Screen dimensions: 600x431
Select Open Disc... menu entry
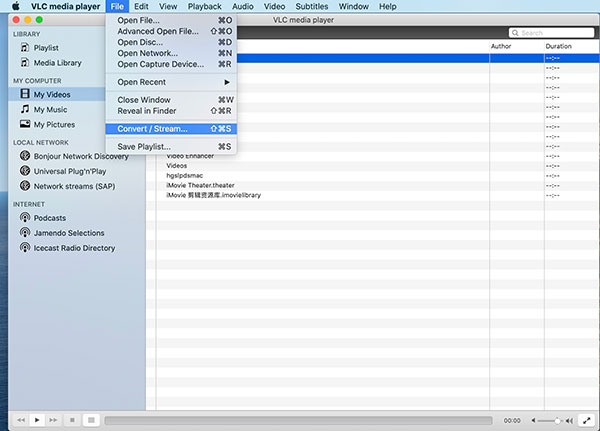pos(171,42)
